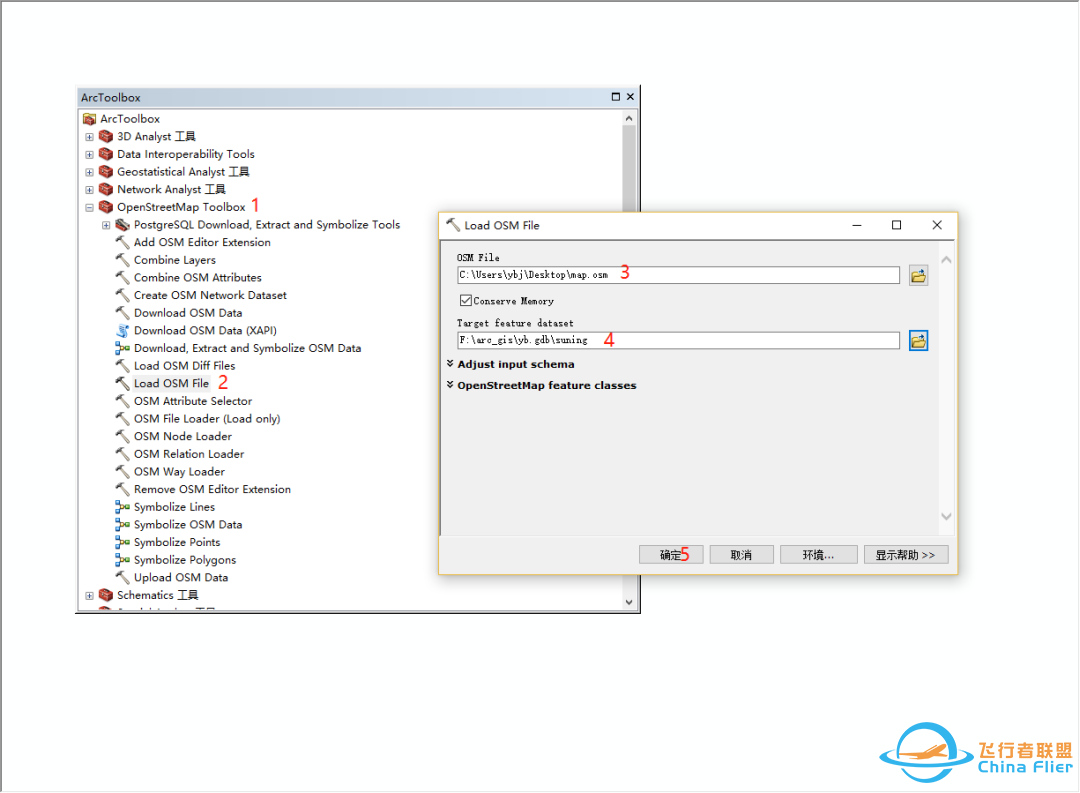Expand the 3D Analyst toolbox node
1080x793 pixels.
pos(90,137)
